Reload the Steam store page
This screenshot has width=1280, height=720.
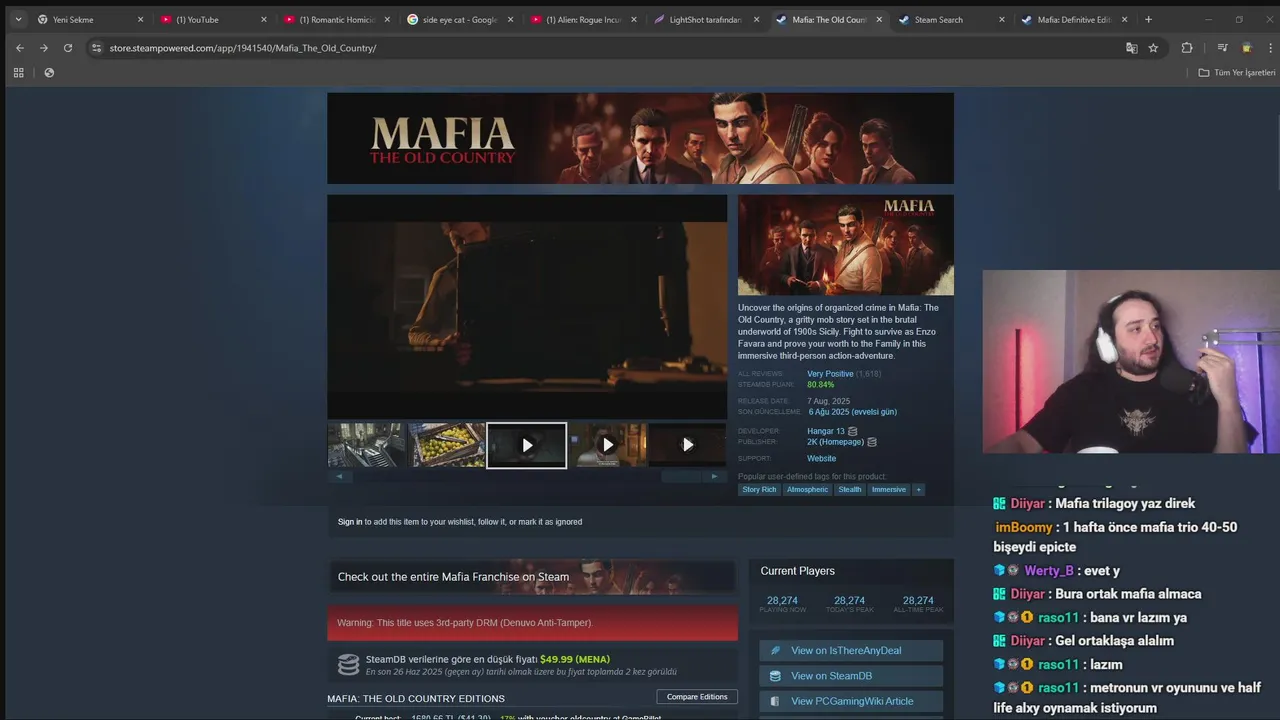pyautogui.click(x=68, y=48)
